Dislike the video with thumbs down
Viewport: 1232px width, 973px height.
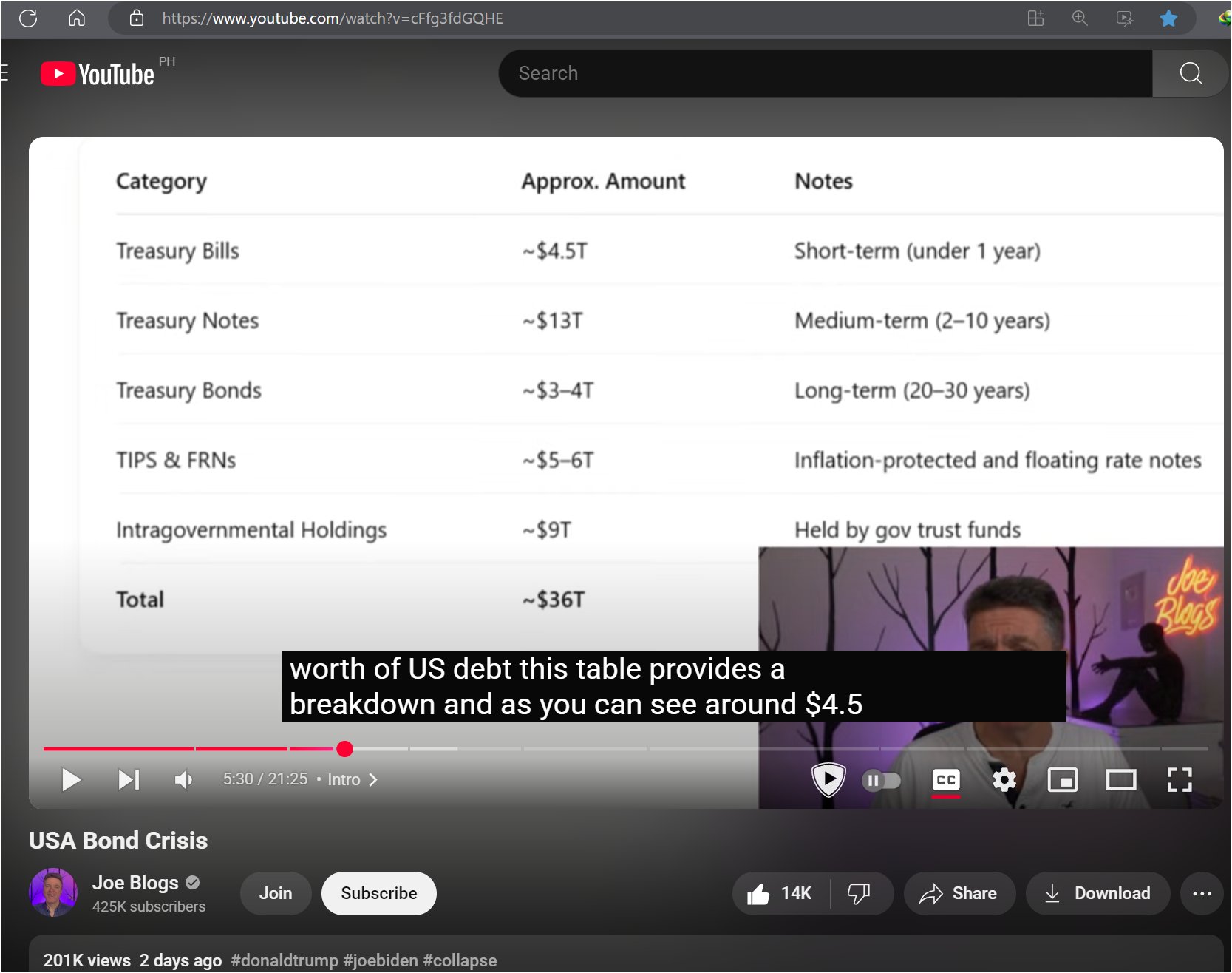coord(860,893)
